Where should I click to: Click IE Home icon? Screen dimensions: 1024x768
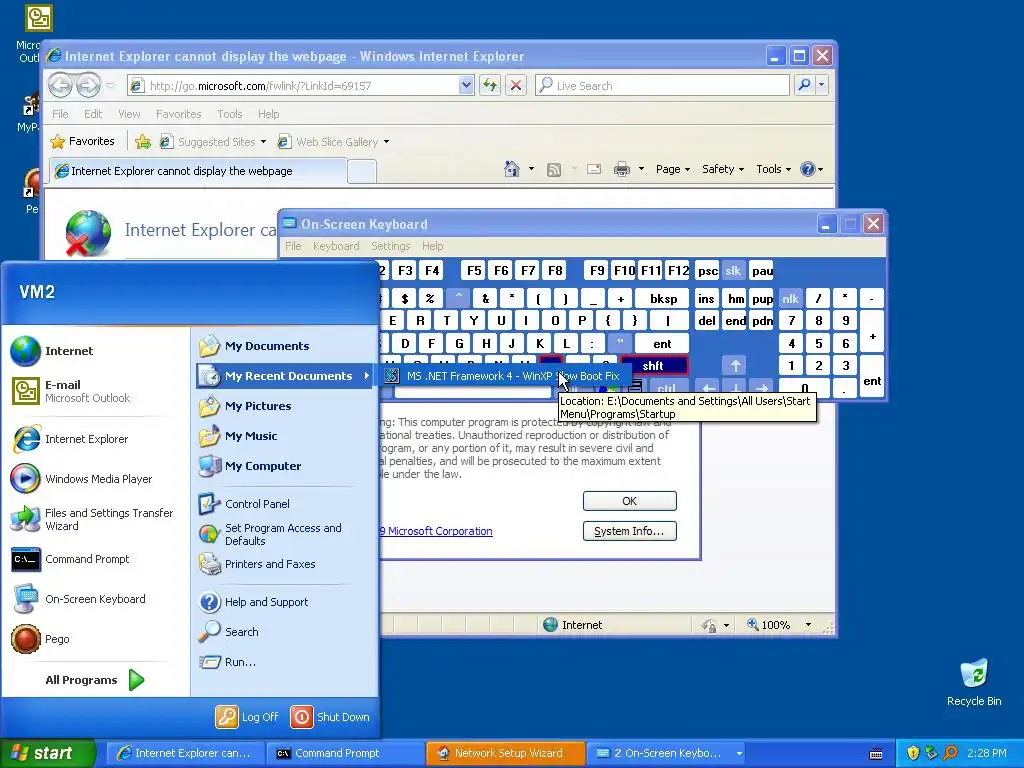pyautogui.click(x=512, y=169)
